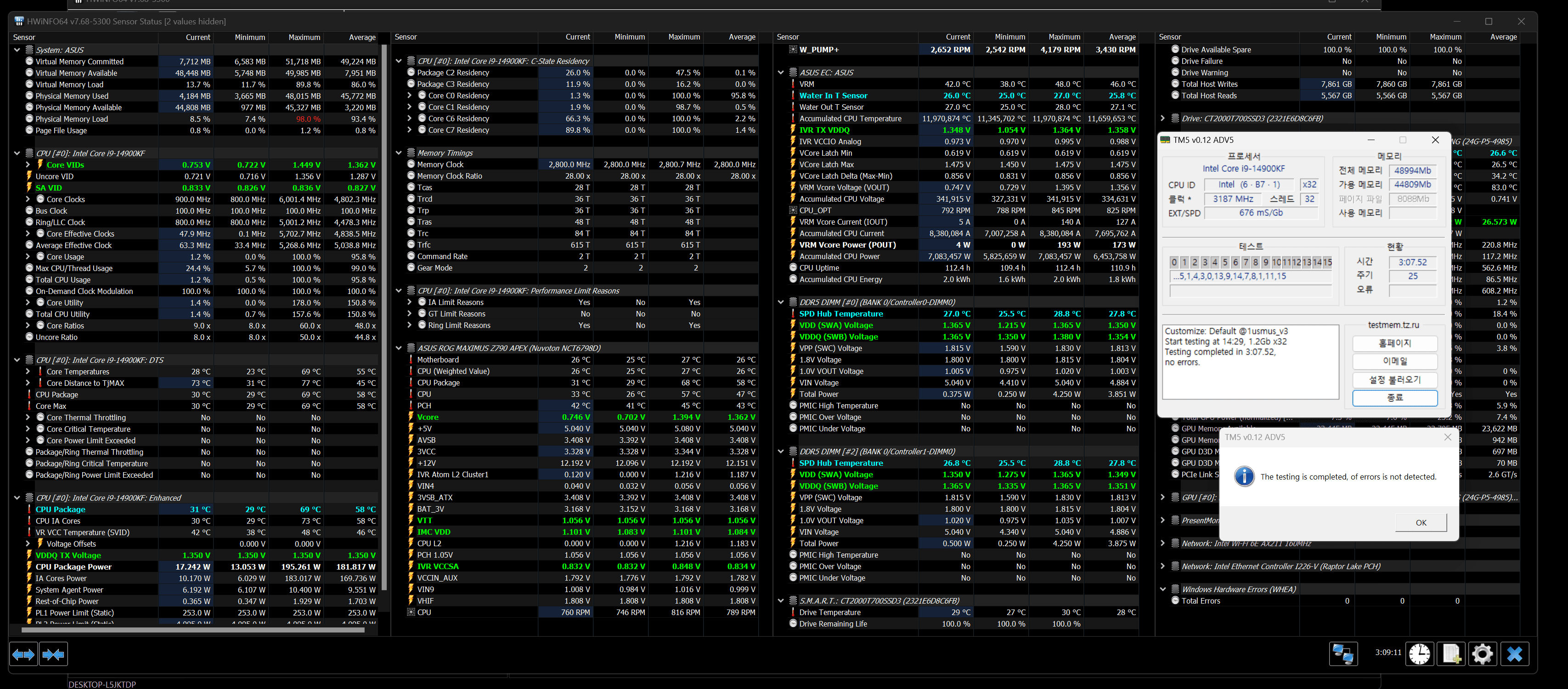
Task: Click the CPU_OPT fan icon
Action: [x=793, y=210]
